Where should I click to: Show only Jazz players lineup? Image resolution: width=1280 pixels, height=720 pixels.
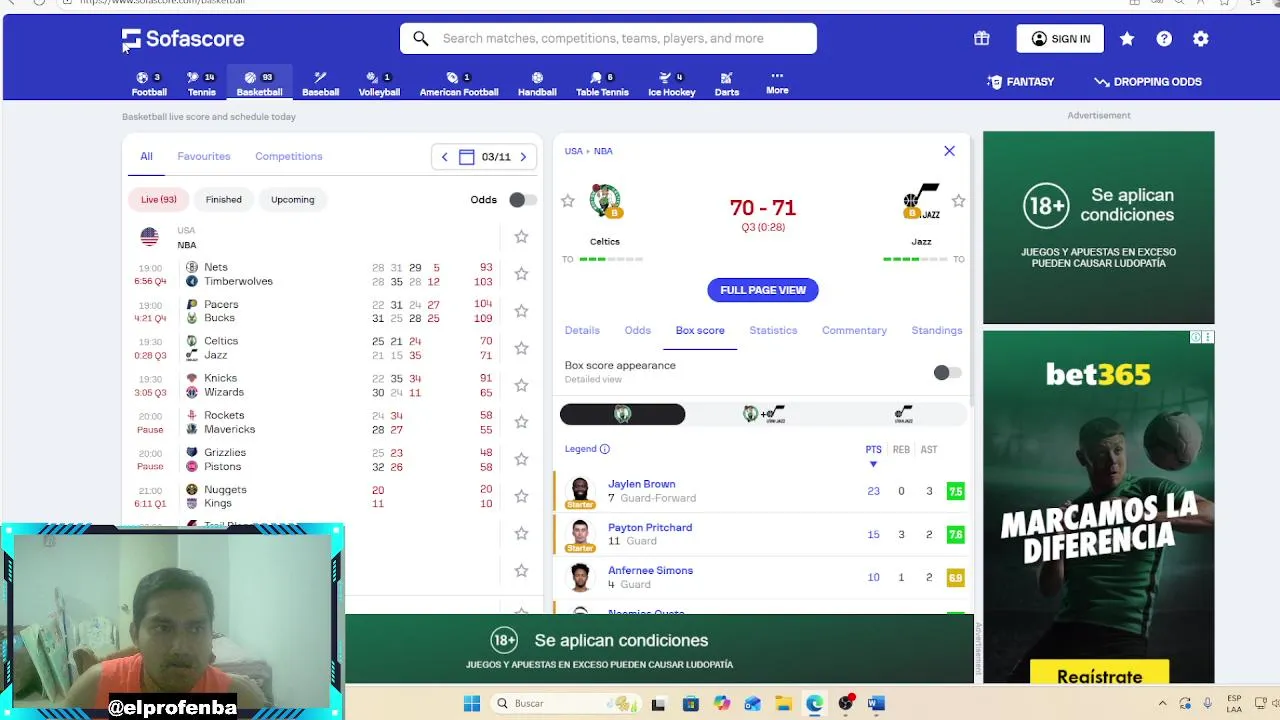click(x=903, y=414)
